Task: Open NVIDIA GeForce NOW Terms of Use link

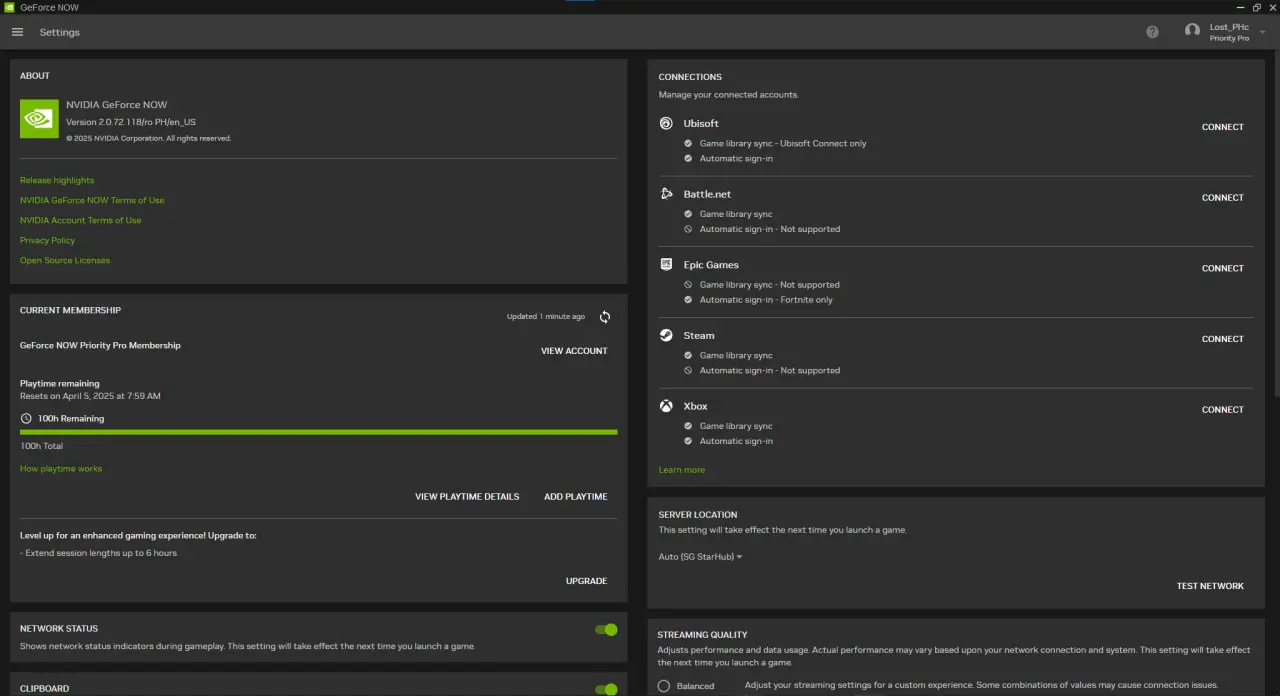Action: point(92,200)
